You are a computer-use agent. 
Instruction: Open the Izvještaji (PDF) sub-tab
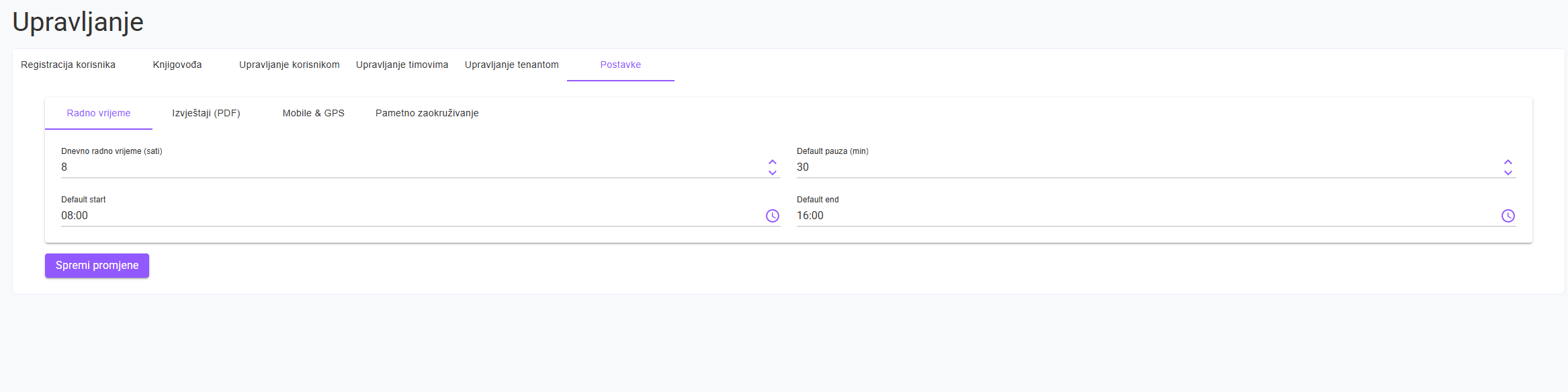pos(206,114)
